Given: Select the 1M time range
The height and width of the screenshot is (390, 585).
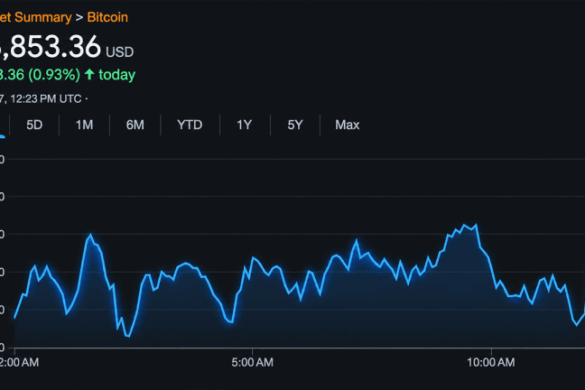Looking at the screenshot, I should 84,125.
